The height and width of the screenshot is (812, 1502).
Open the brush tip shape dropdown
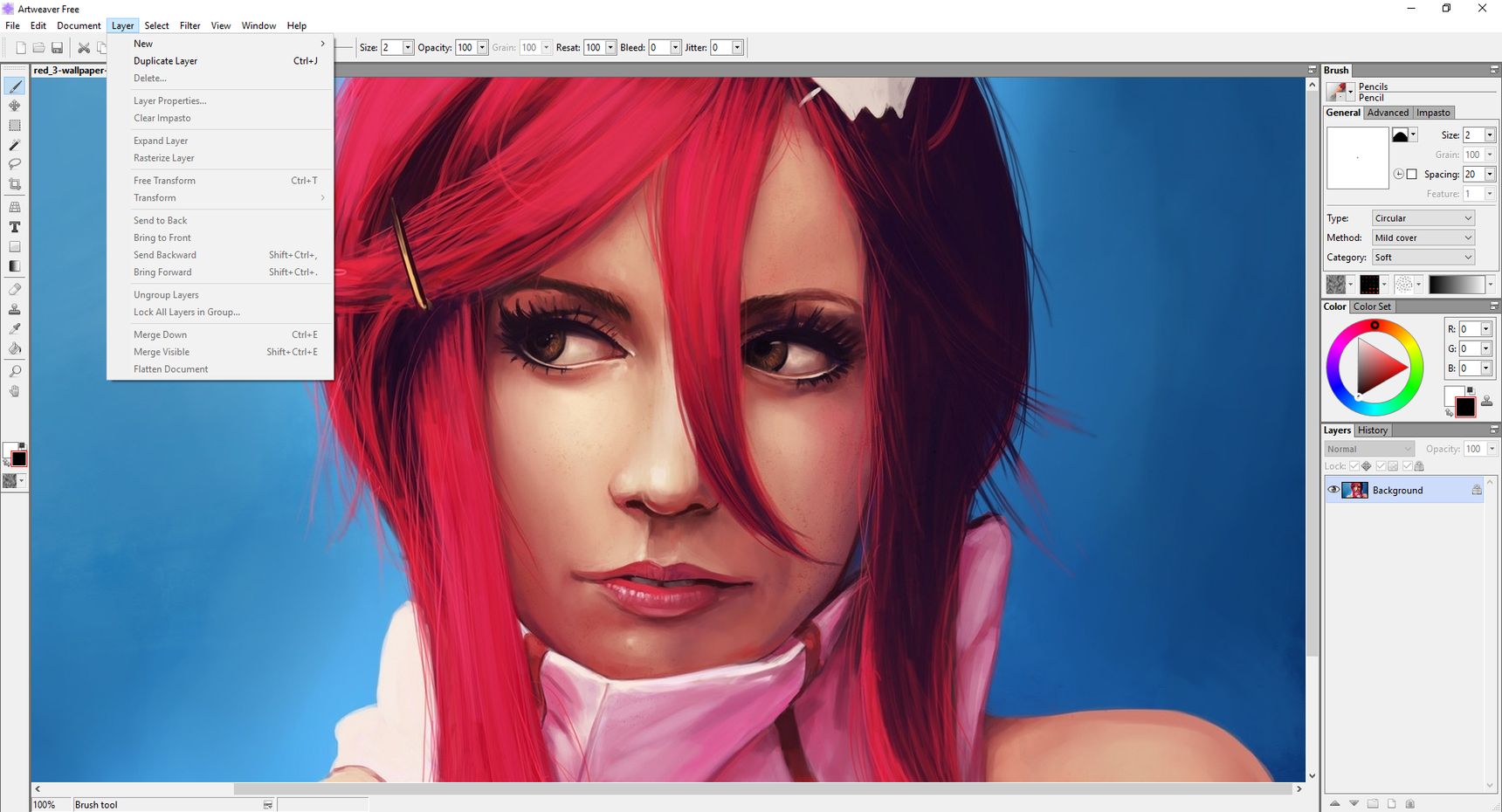1413,134
